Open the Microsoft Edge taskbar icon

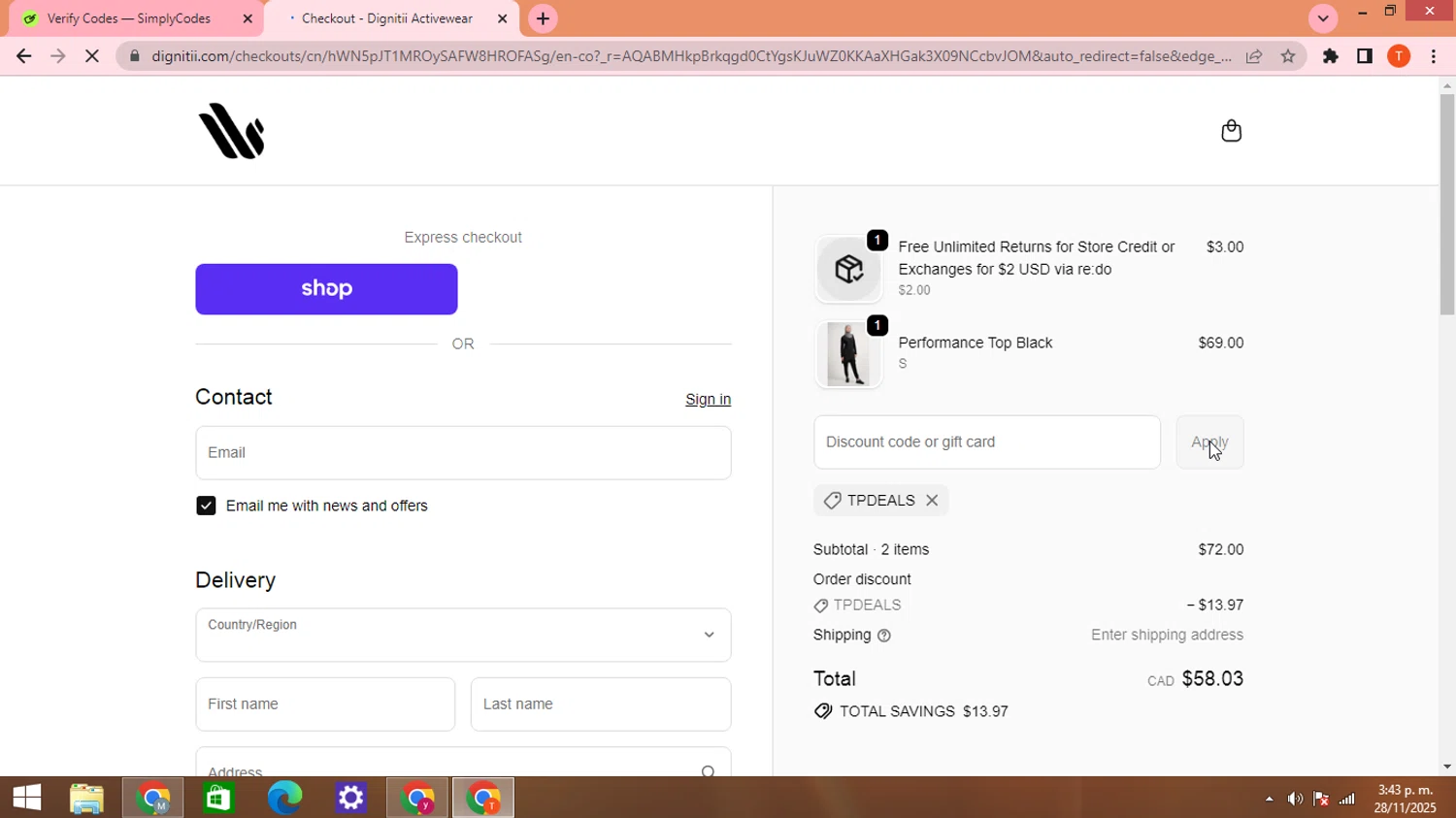point(284,798)
